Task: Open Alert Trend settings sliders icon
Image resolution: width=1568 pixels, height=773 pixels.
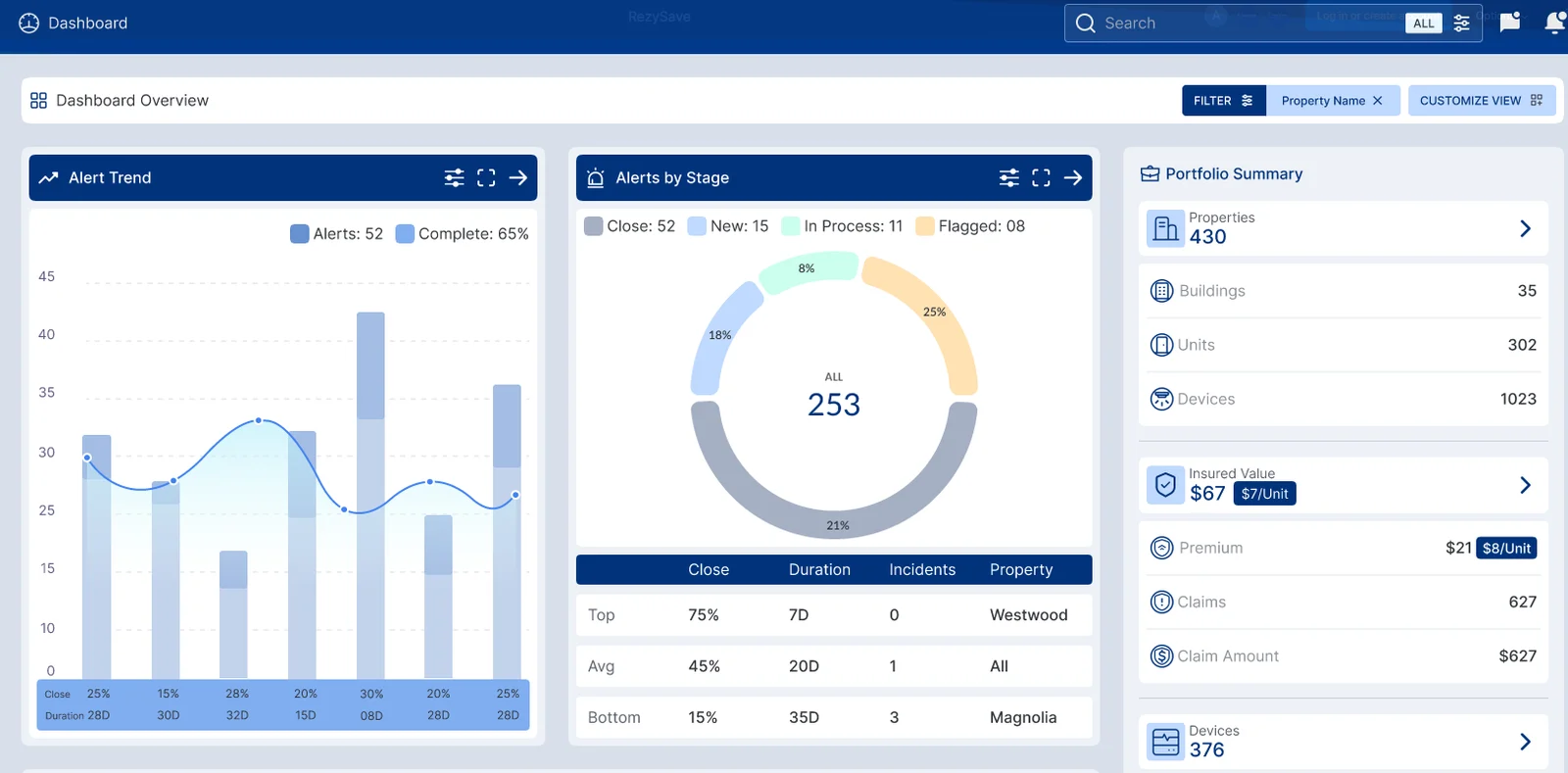Action: coord(454,177)
